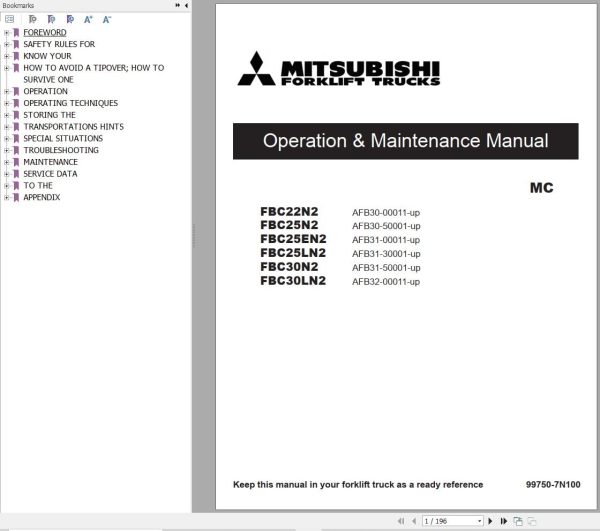
Task: Open the APPENDIX bookmark
Action: point(42,197)
